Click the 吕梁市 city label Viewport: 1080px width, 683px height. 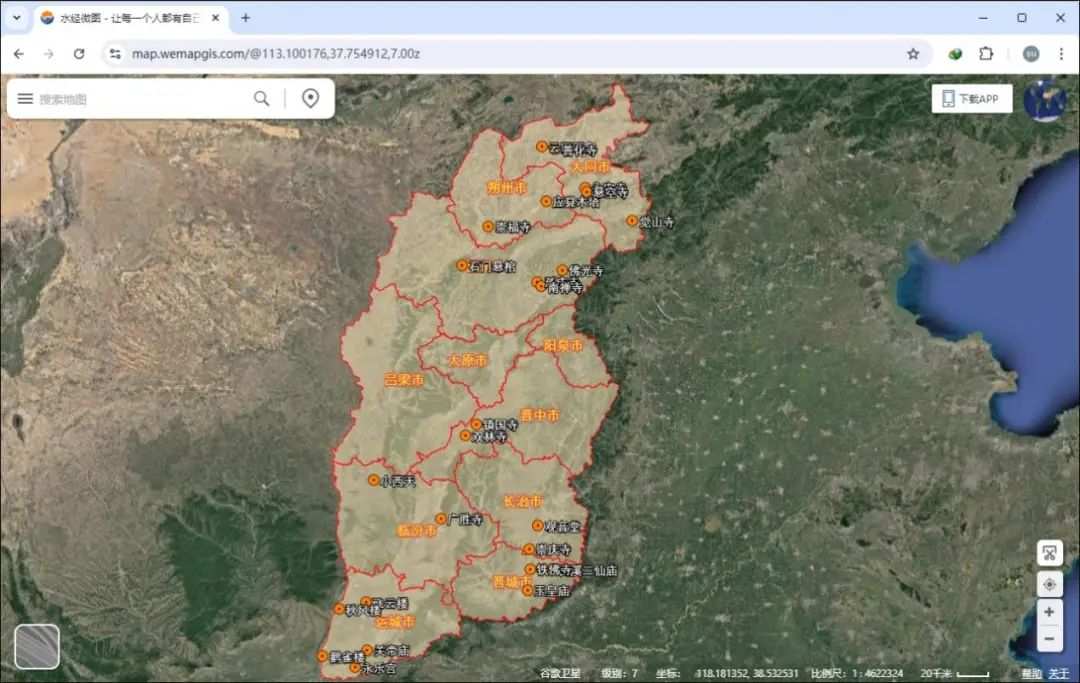coord(404,379)
